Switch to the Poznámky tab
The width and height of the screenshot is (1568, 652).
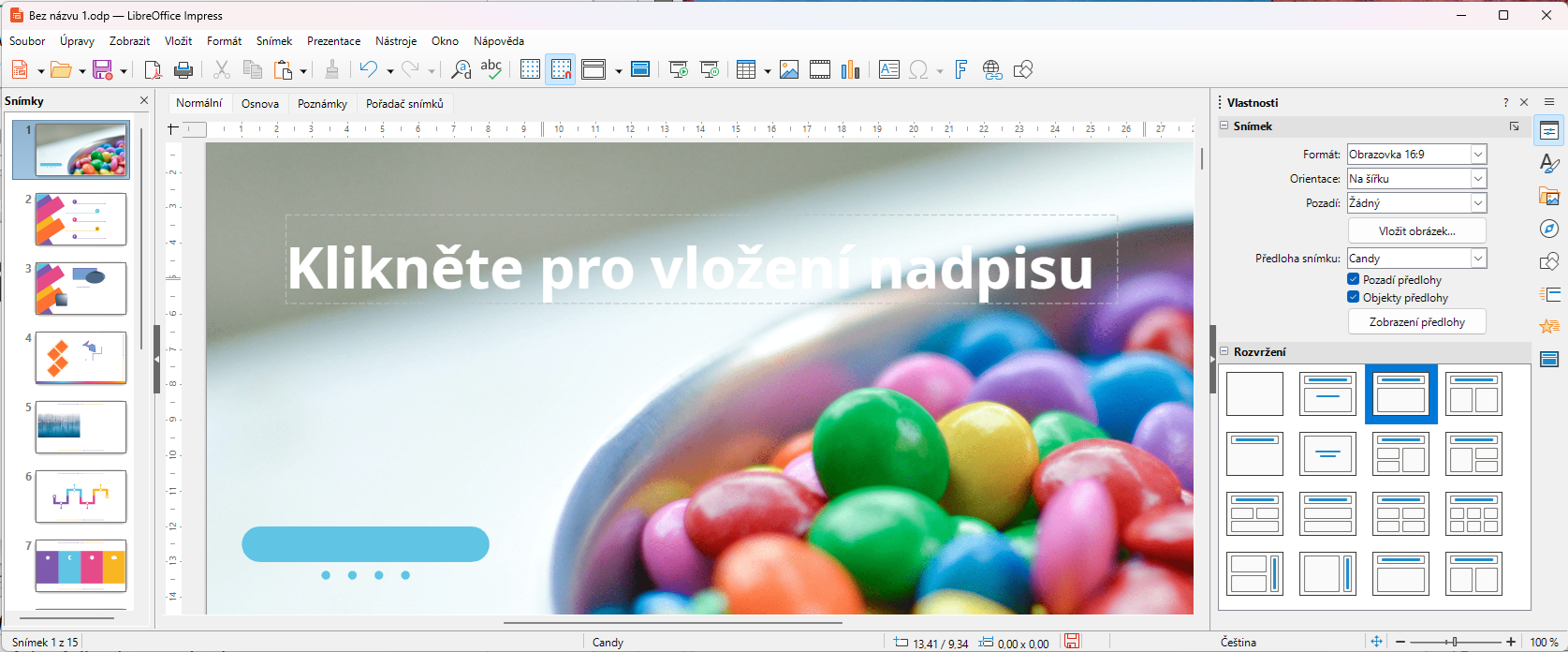322,104
